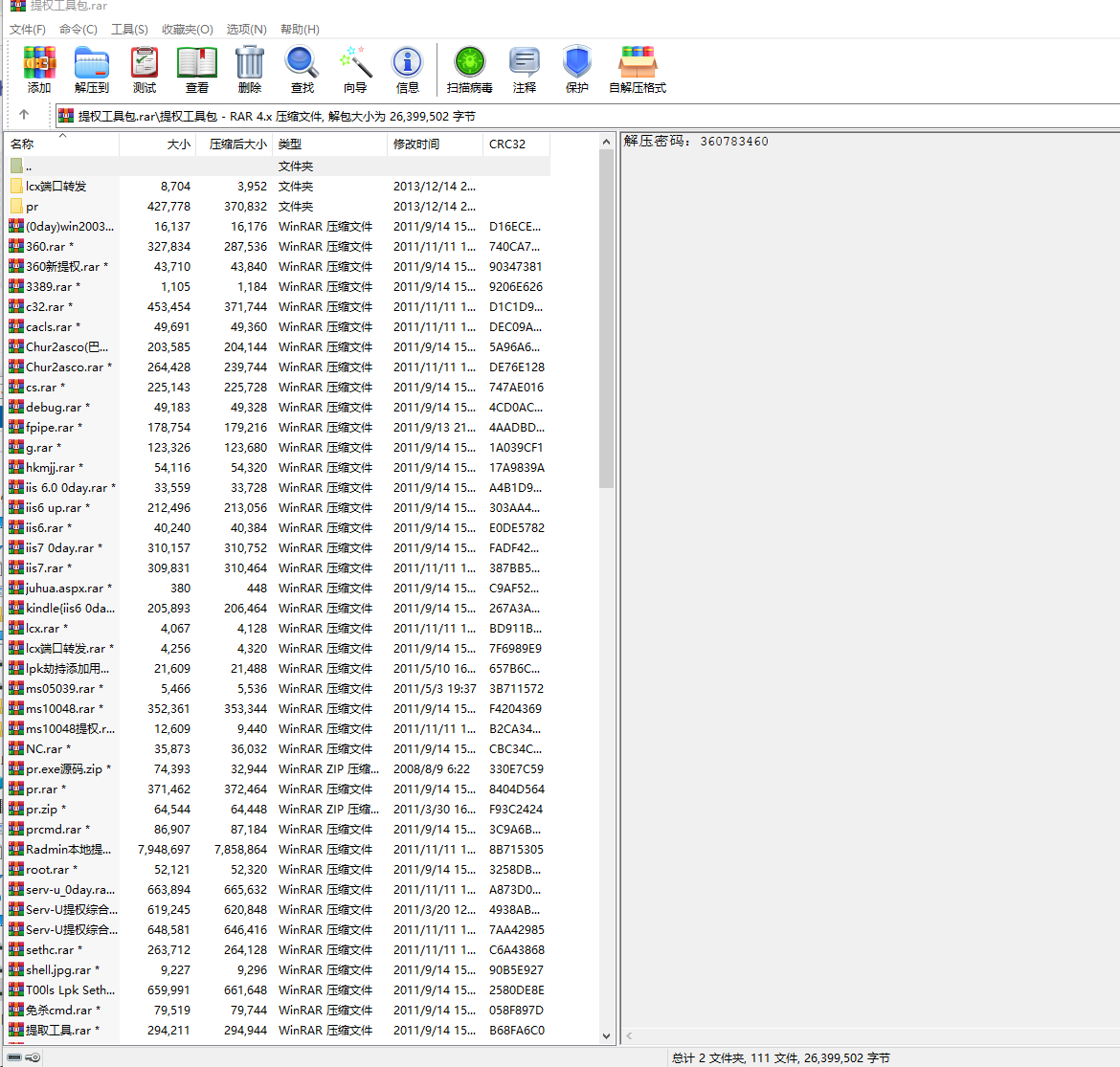1120x1067 pixels.
Task: Click the 保护 (Protect) shield icon
Action: [576, 62]
